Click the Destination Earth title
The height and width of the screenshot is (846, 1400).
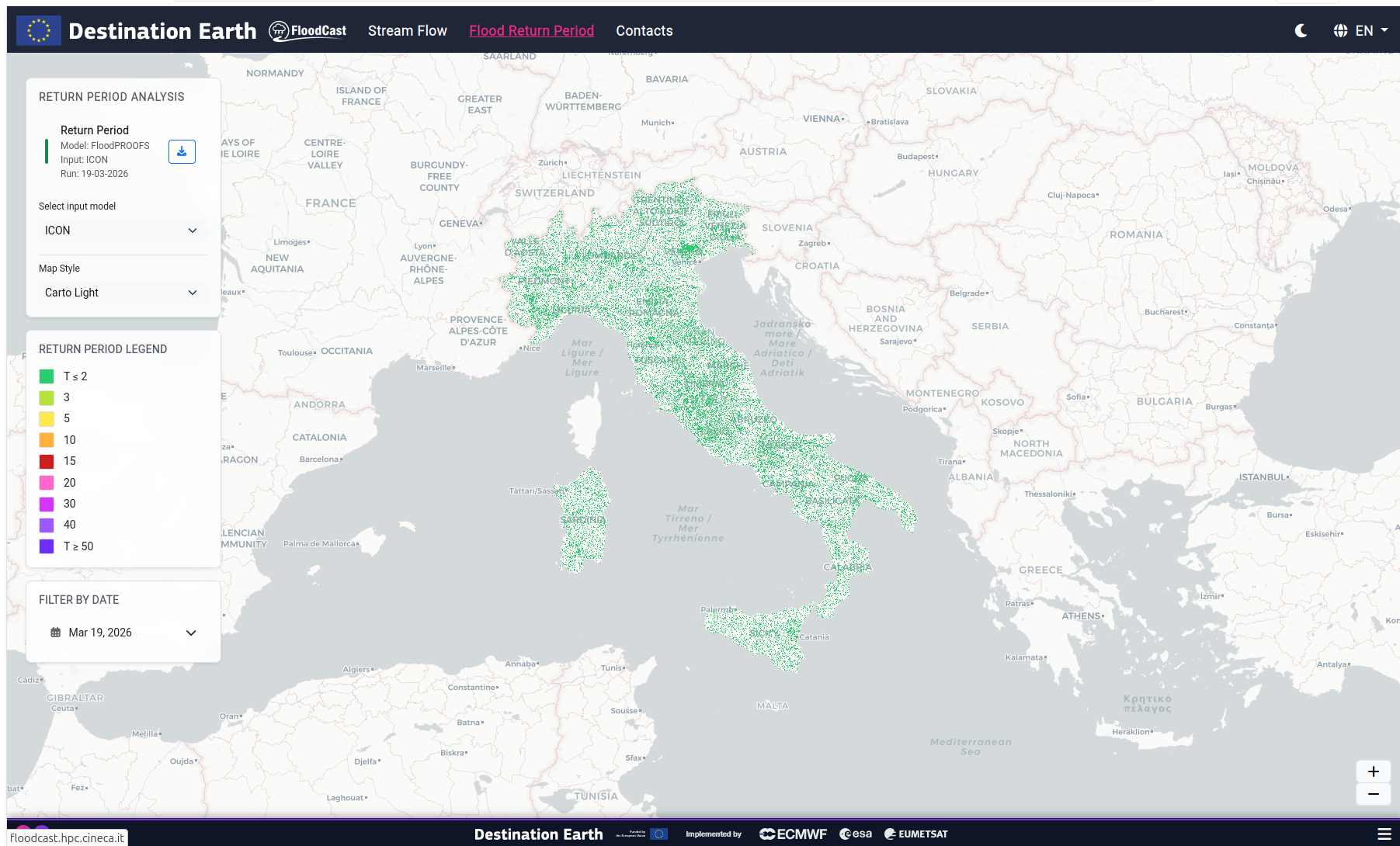[x=162, y=30]
